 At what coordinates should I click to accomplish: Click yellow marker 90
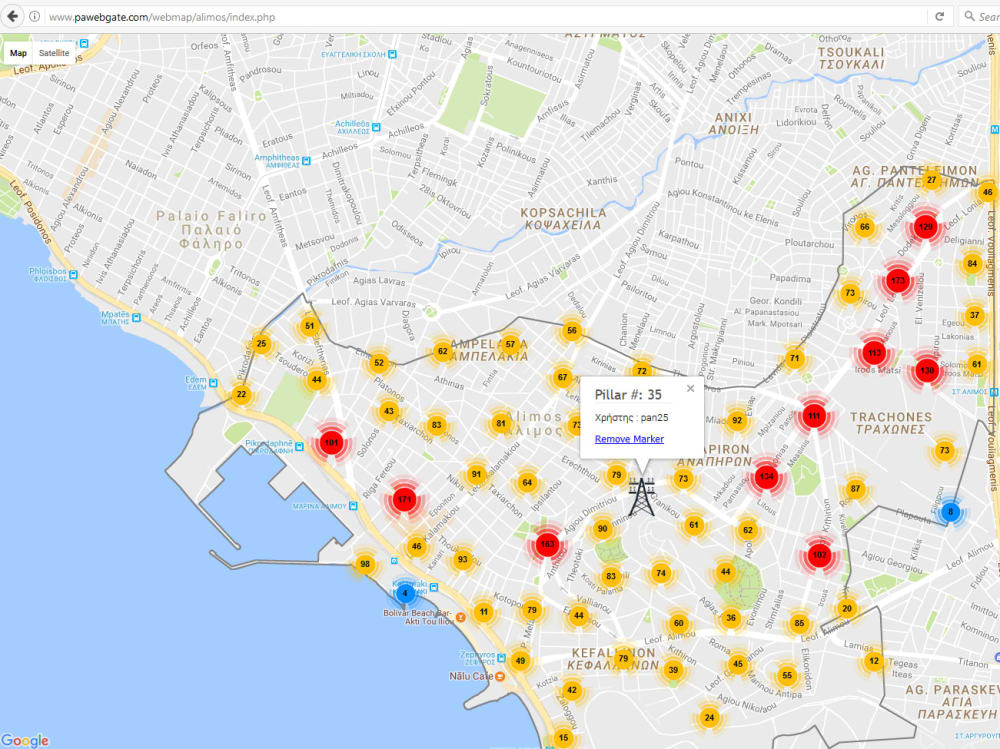[x=603, y=528]
